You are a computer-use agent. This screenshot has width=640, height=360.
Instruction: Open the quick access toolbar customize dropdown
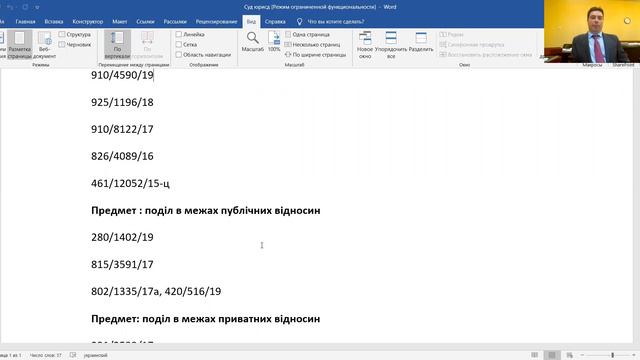pyautogui.click(x=37, y=7)
